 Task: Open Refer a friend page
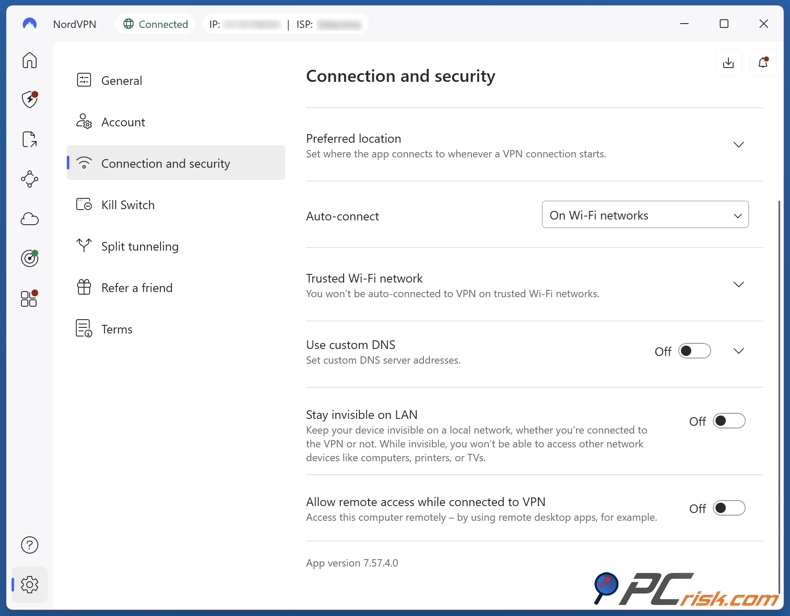[x=136, y=288]
